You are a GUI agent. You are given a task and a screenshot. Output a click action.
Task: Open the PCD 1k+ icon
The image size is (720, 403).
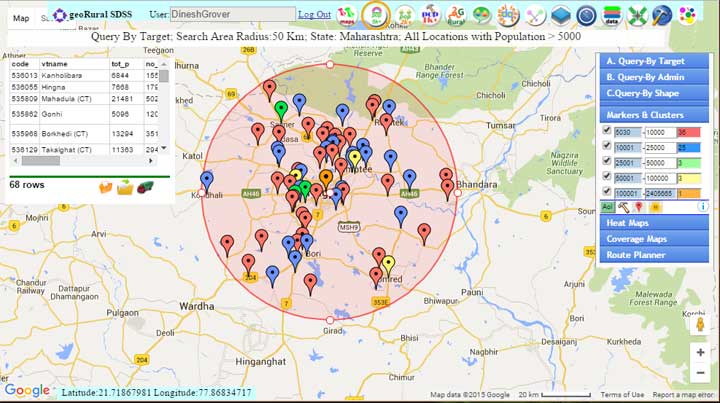pos(430,16)
